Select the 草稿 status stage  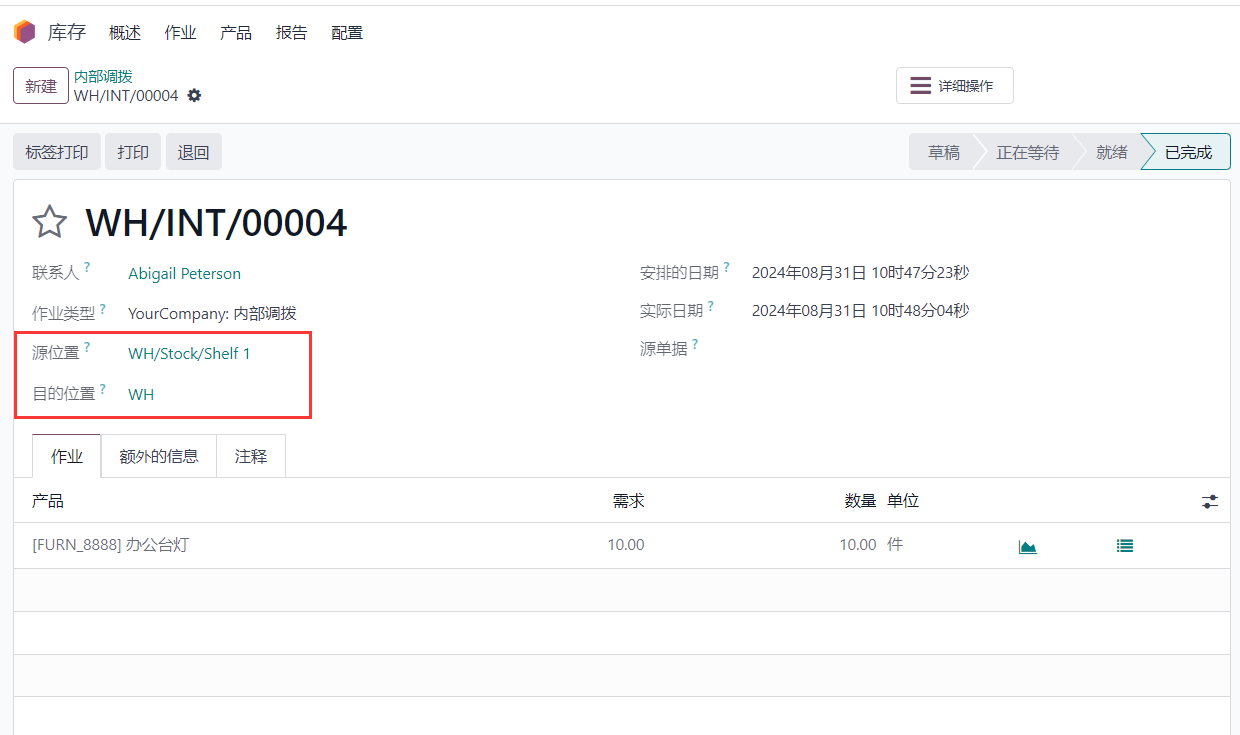(943, 152)
